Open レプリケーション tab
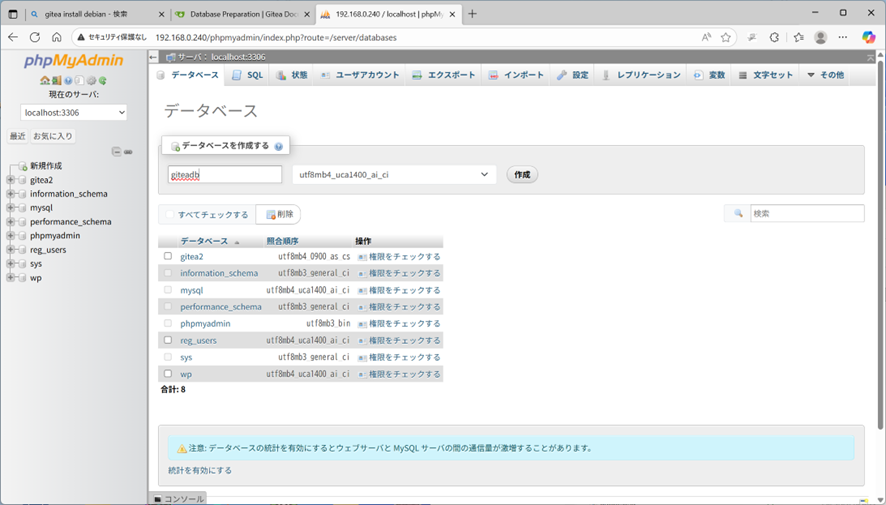The image size is (886, 505). pos(642,75)
